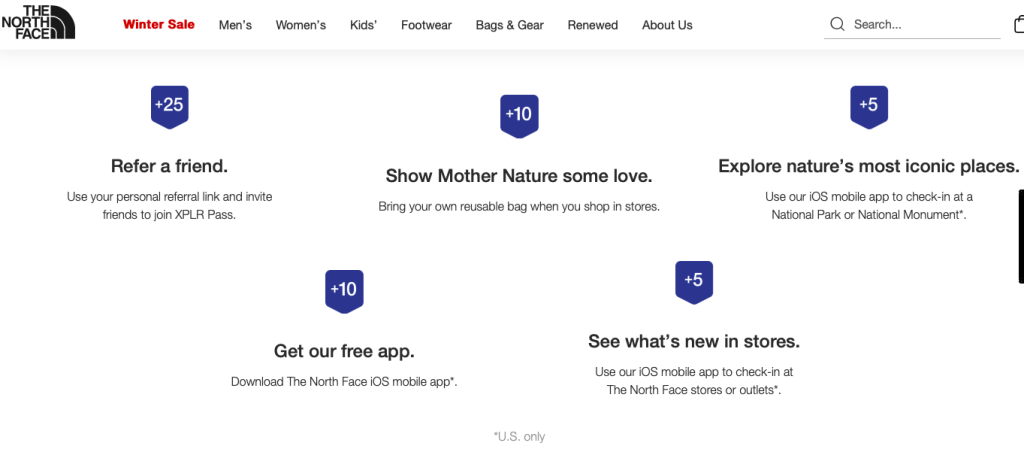Open the Winter Sale menu
The width and height of the screenshot is (1024, 452).
[159, 25]
